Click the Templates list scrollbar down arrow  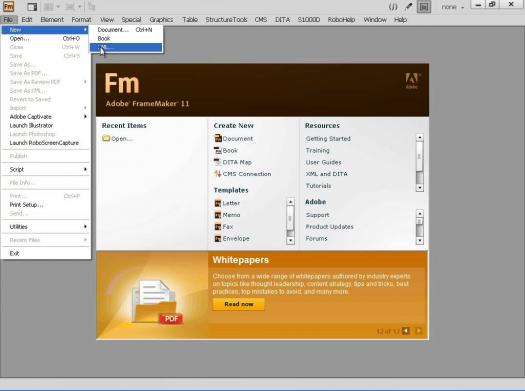(x=291, y=240)
